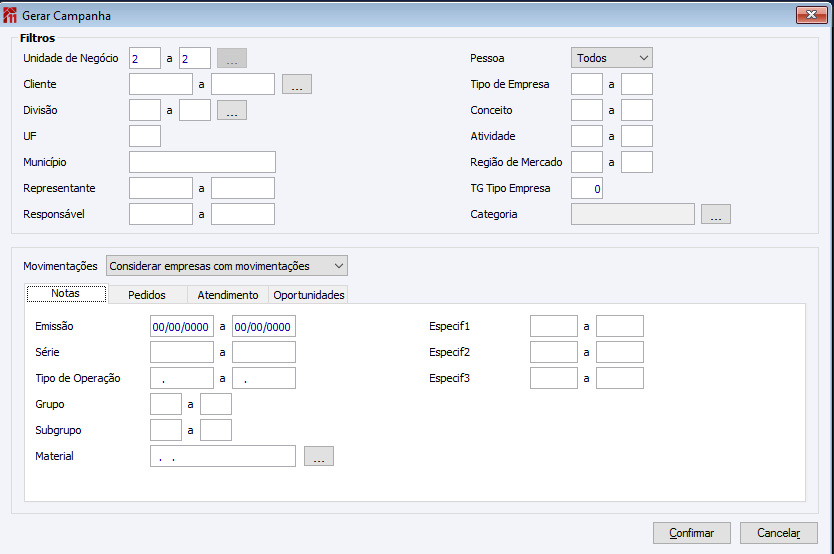Screen dimensions: 834x554
Task: Focus the Município text field
Action: pos(202,163)
